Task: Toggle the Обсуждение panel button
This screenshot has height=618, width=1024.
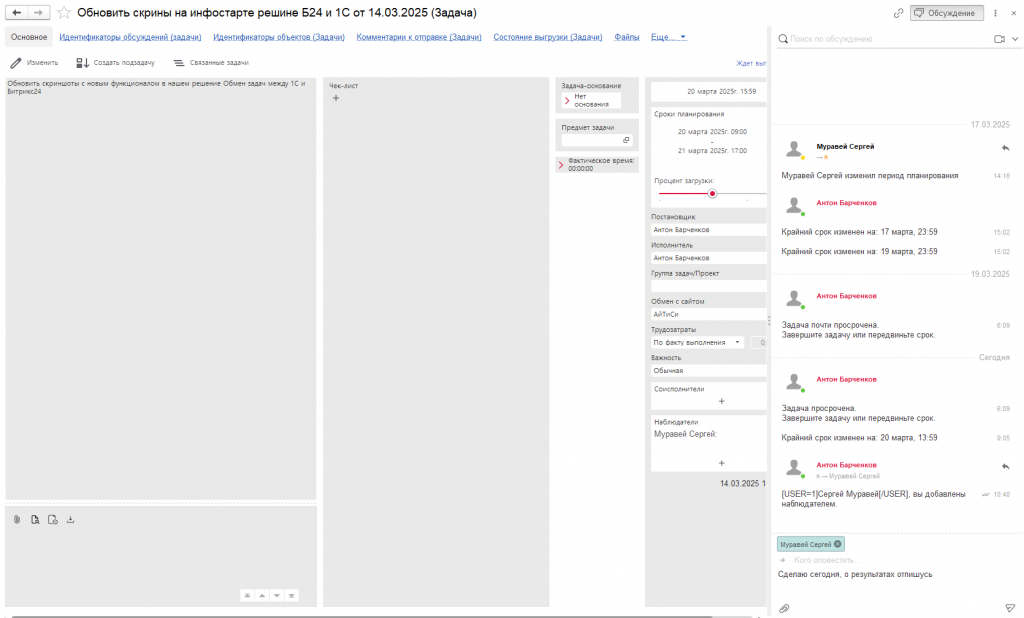Action: (946, 13)
